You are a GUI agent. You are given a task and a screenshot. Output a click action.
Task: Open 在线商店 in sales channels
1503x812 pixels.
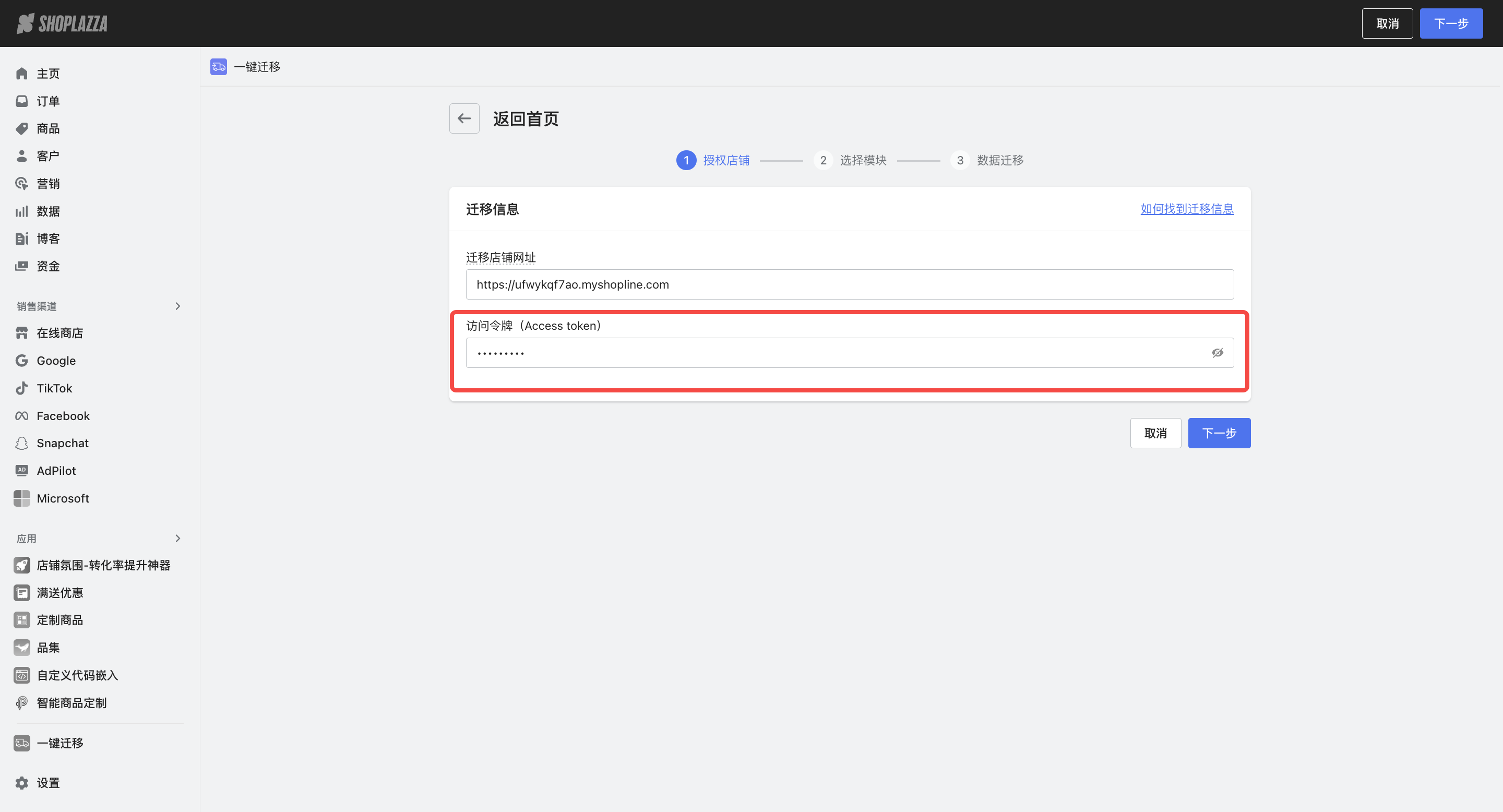click(59, 333)
